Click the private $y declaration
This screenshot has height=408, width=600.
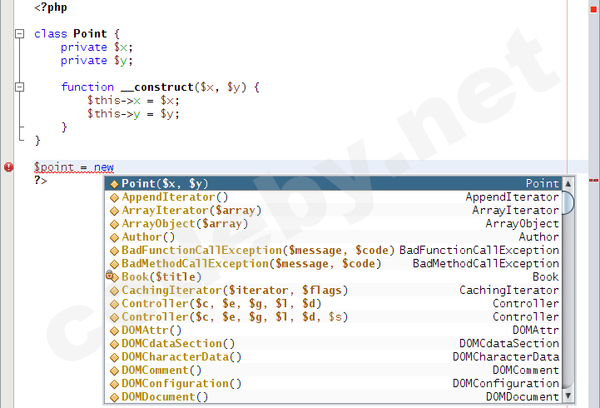96,60
